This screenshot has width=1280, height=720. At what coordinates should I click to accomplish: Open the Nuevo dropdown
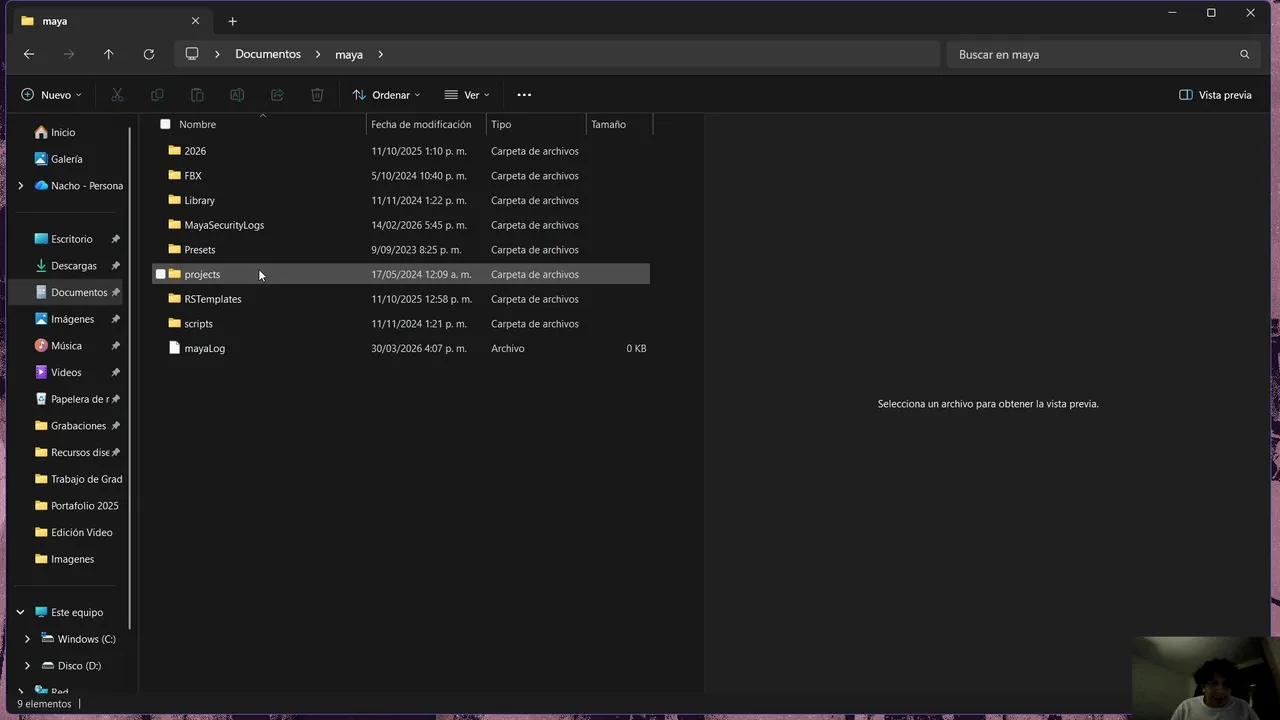51,95
